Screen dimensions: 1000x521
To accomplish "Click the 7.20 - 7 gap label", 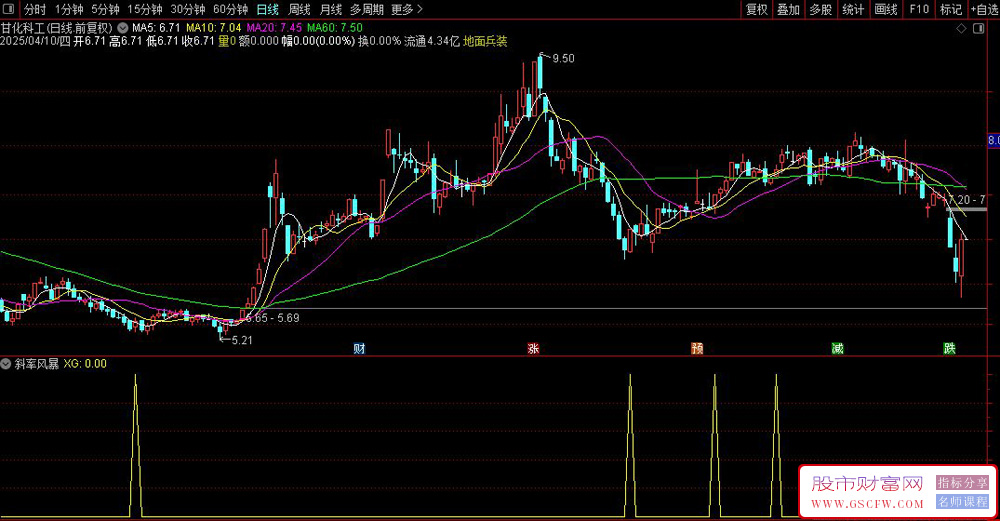I will (x=967, y=200).
